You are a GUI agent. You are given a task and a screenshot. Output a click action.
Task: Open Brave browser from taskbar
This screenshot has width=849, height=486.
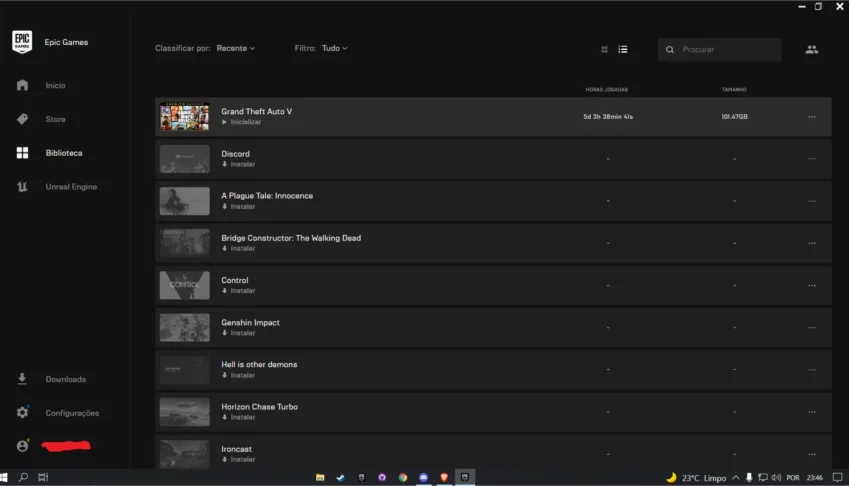444,477
